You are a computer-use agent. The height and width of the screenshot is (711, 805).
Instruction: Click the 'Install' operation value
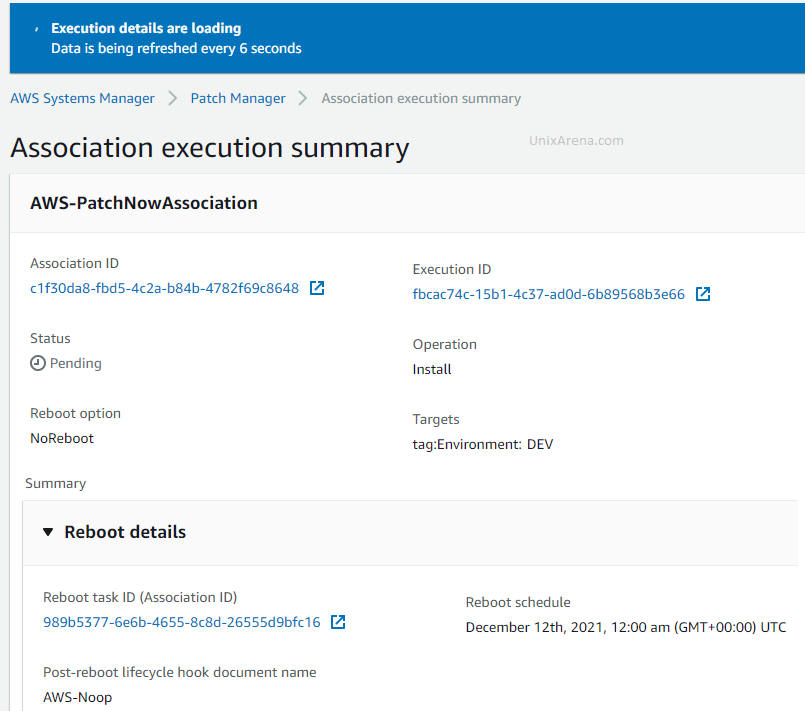coord(432,369)
